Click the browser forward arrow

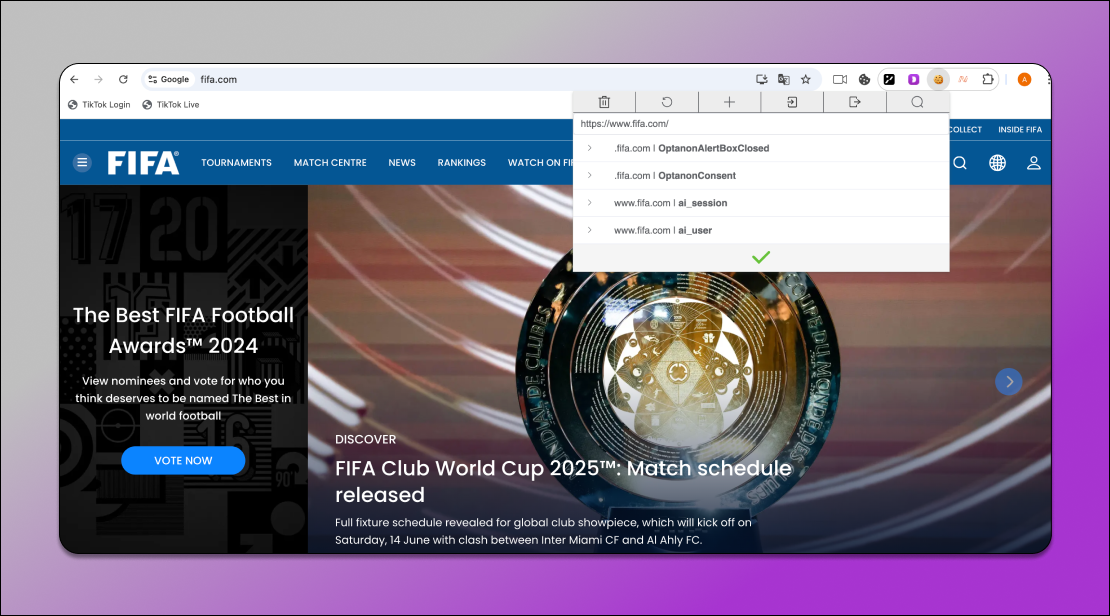pos(98,79)
